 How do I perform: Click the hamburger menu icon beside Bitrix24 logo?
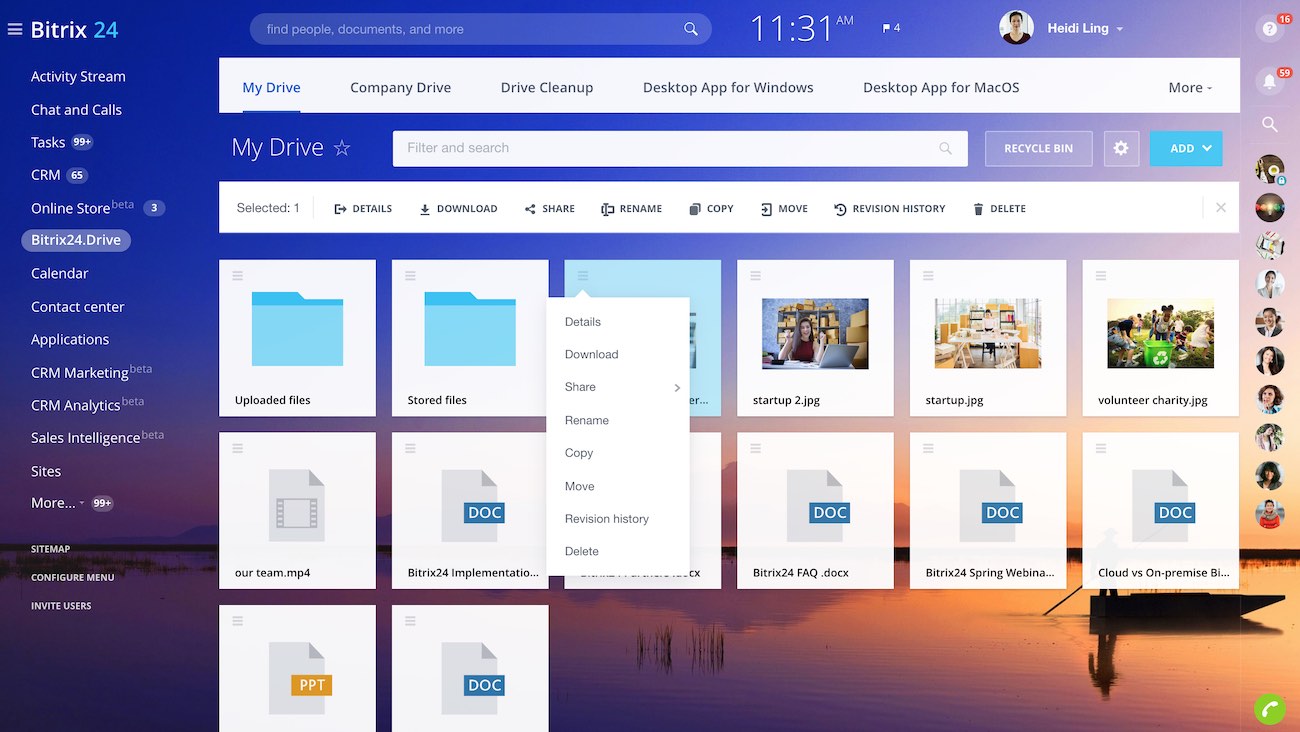coord(14,30)
